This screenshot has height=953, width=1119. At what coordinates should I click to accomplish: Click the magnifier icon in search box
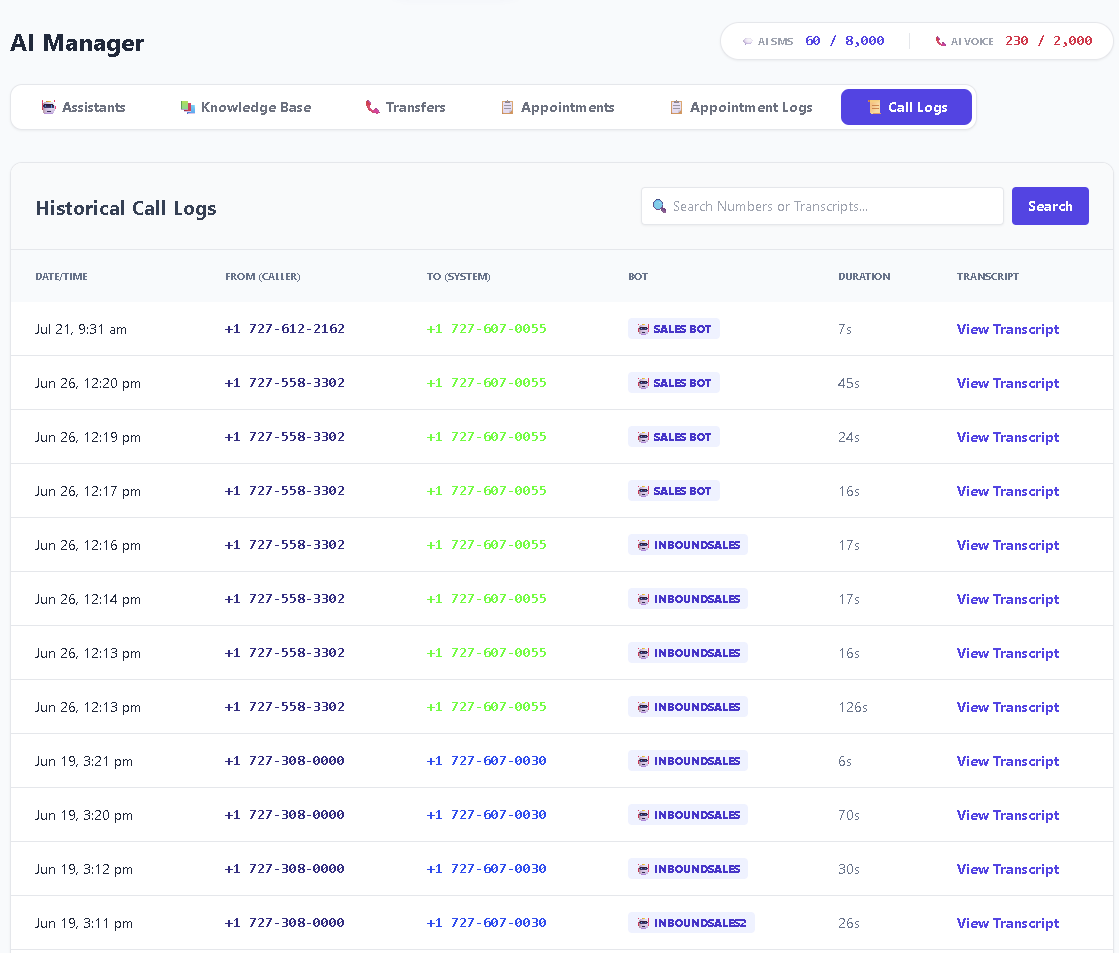pyautogui.click(x=659, y=206)
